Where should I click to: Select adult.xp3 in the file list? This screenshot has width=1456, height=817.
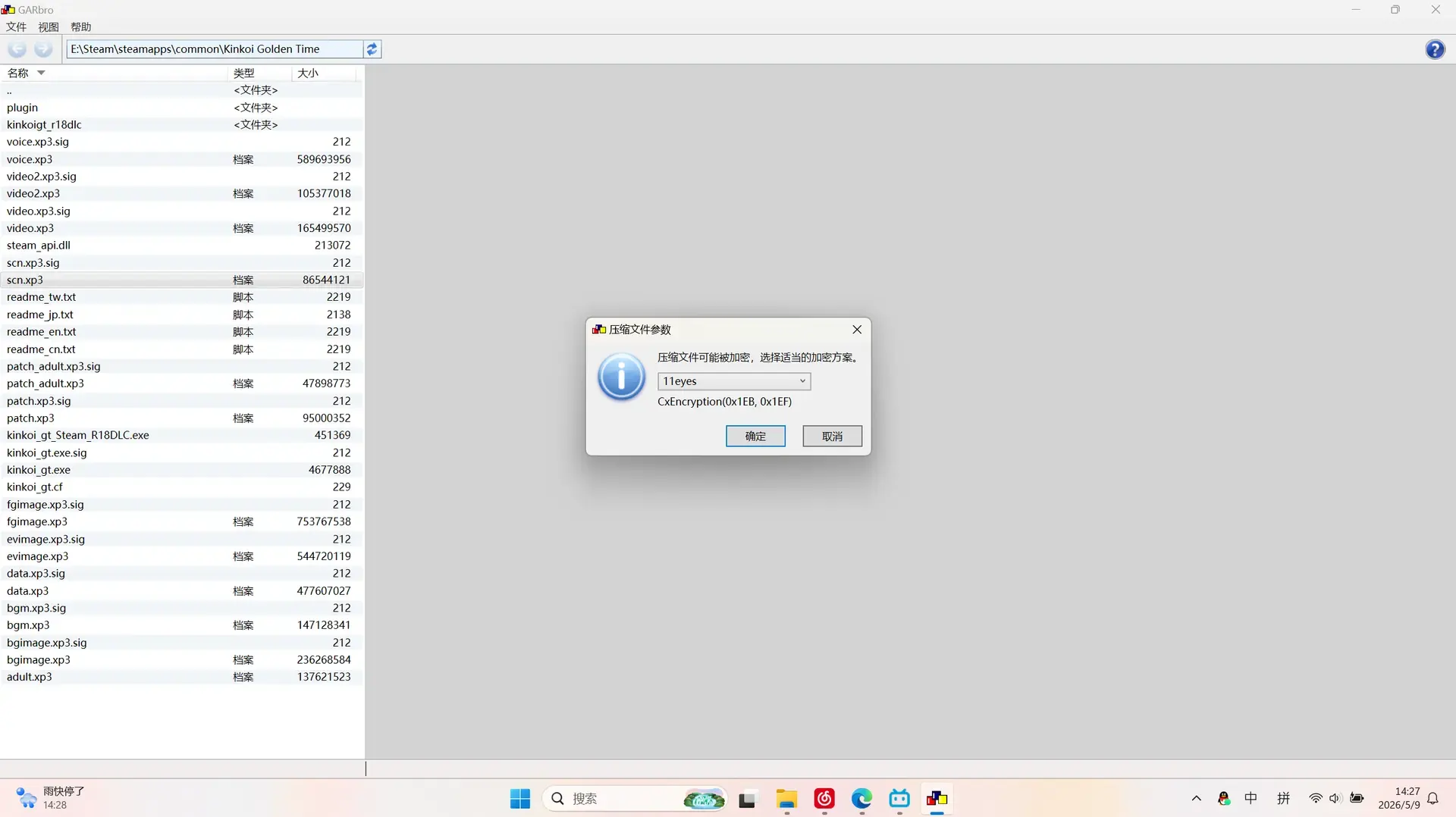point(182,678)
